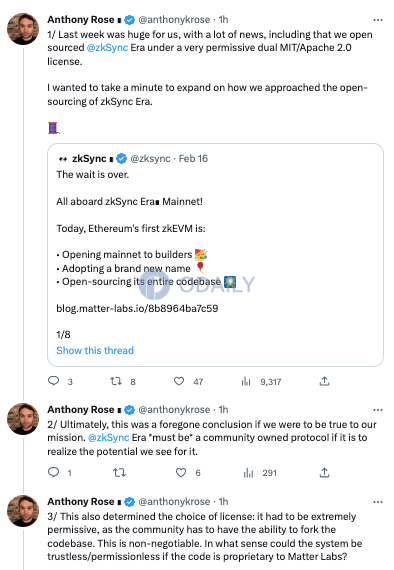Share the second tweet via share icon
Image resolution: width=394 pixels, height=570 pixels.
pos(324,473)
